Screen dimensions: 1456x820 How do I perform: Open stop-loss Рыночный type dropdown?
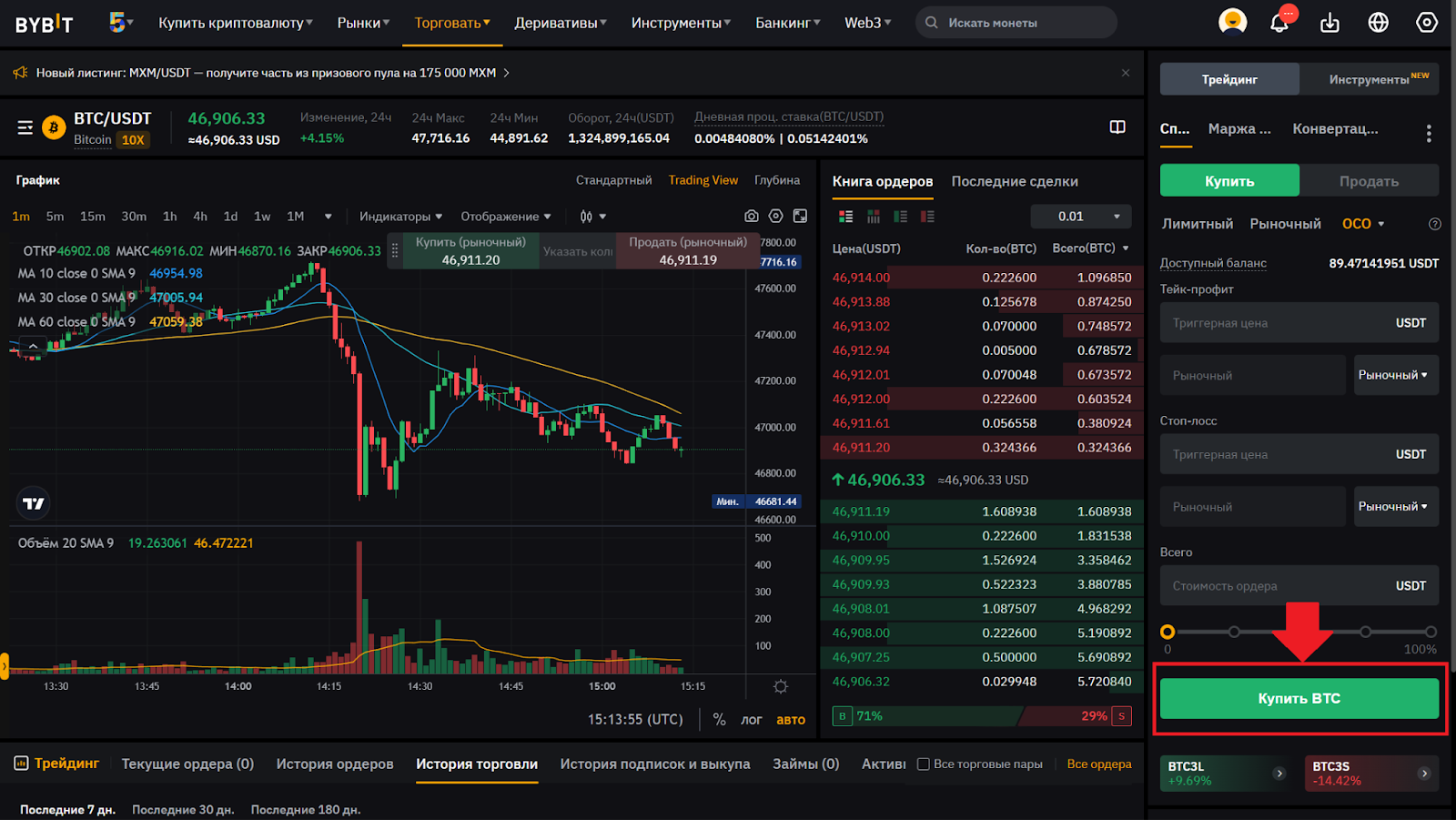click(1396, 506)
